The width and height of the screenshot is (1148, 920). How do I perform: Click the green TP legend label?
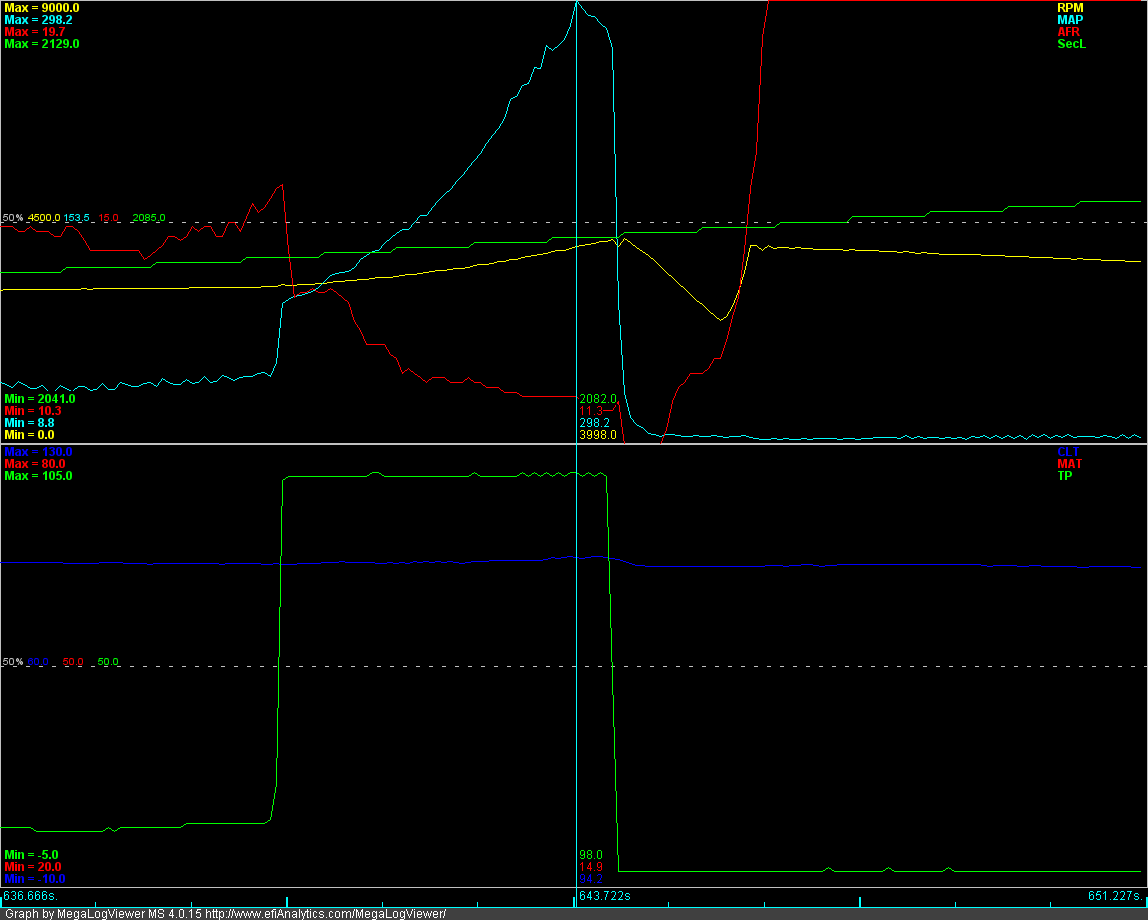(1065, 476)
